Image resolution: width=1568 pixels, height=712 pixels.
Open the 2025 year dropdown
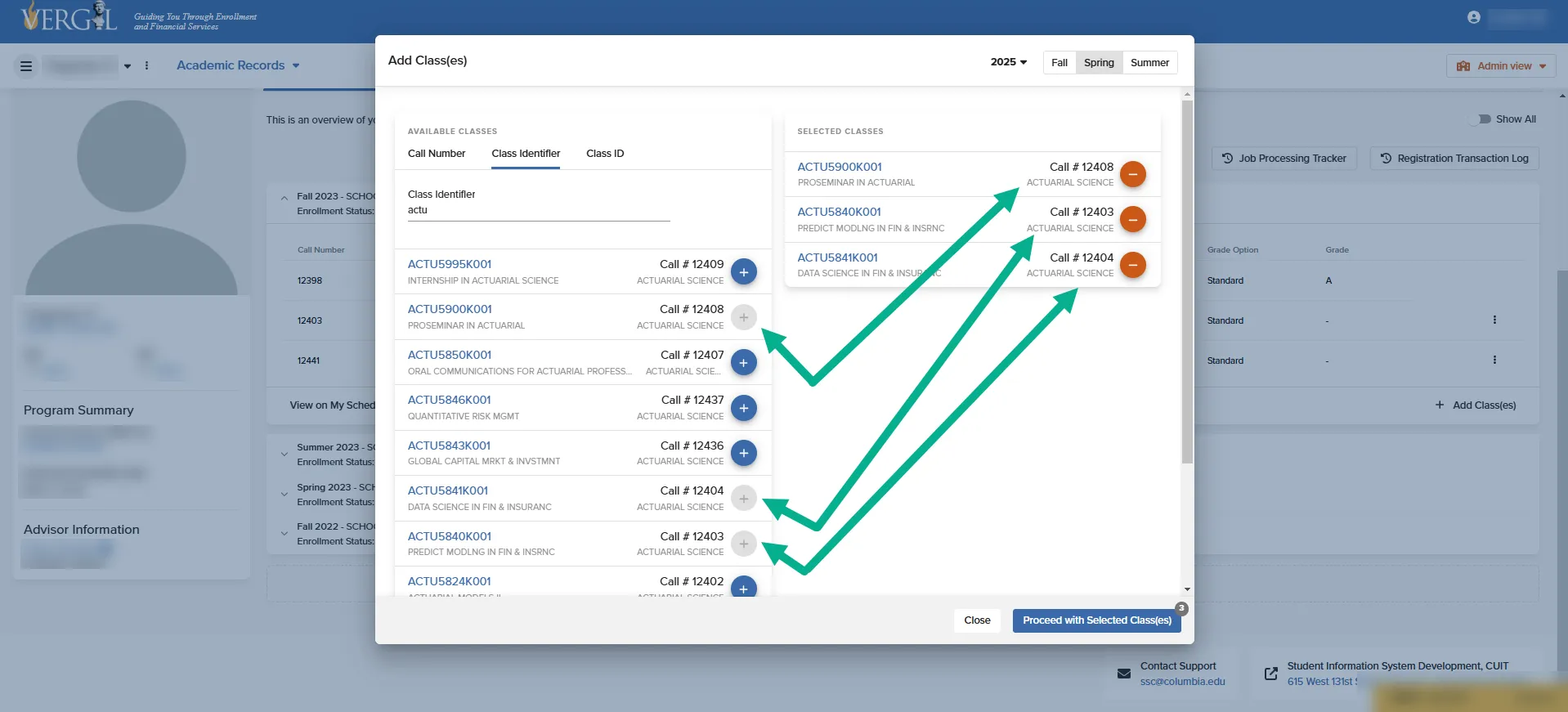coord(1008,62)
